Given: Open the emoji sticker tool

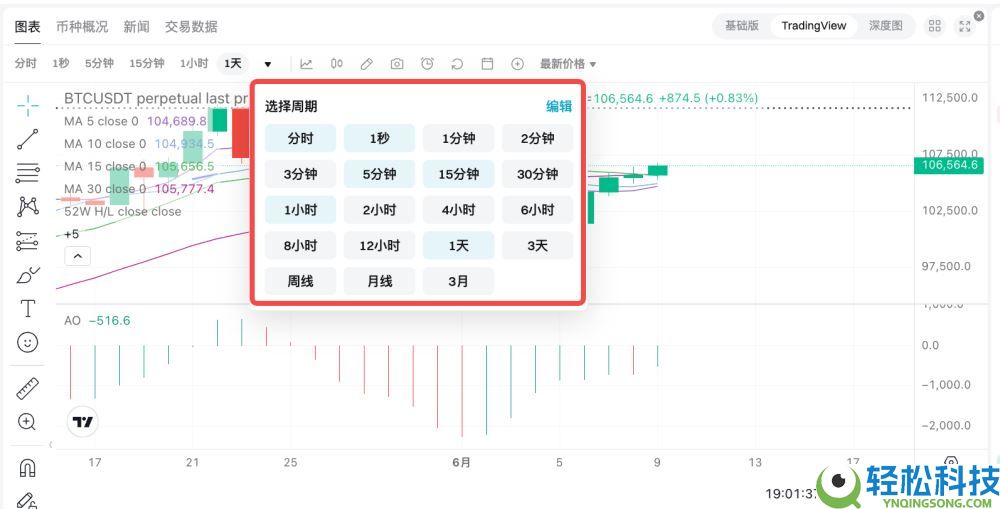Looking at the screenshot, I should [x=27, y=343].
